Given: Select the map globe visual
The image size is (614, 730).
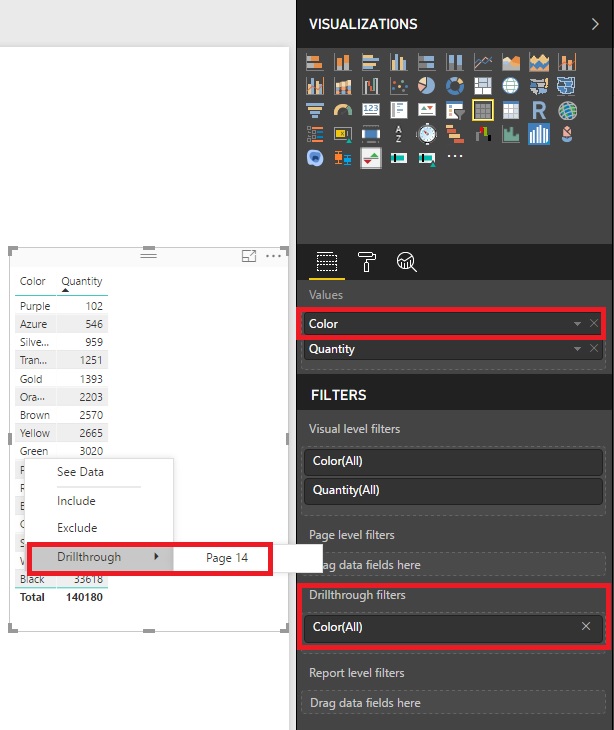Looking at the screenshot, I should [x=511, y=86].
